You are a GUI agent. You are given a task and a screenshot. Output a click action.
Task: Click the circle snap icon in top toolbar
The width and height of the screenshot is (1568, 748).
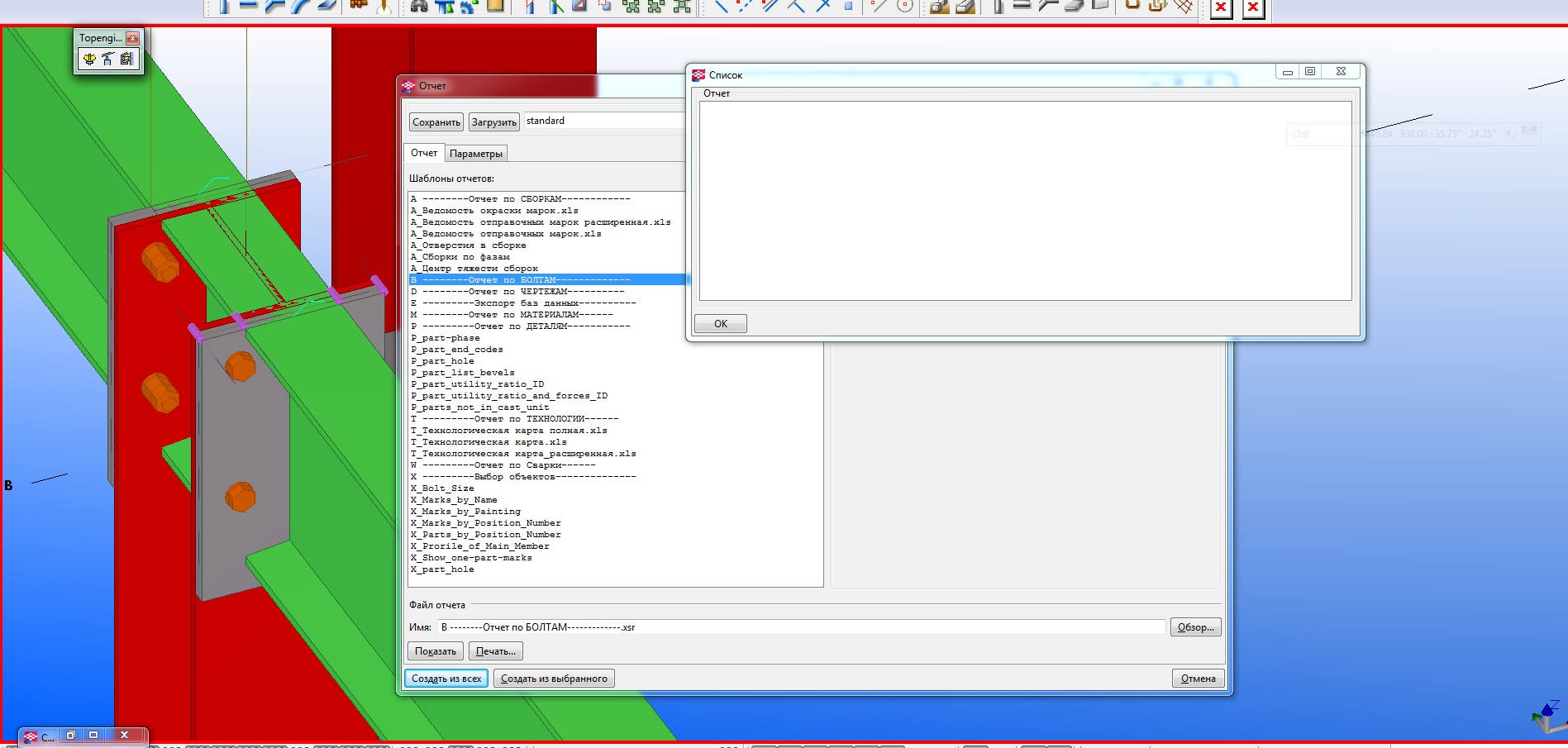click(x=905, y=6)
